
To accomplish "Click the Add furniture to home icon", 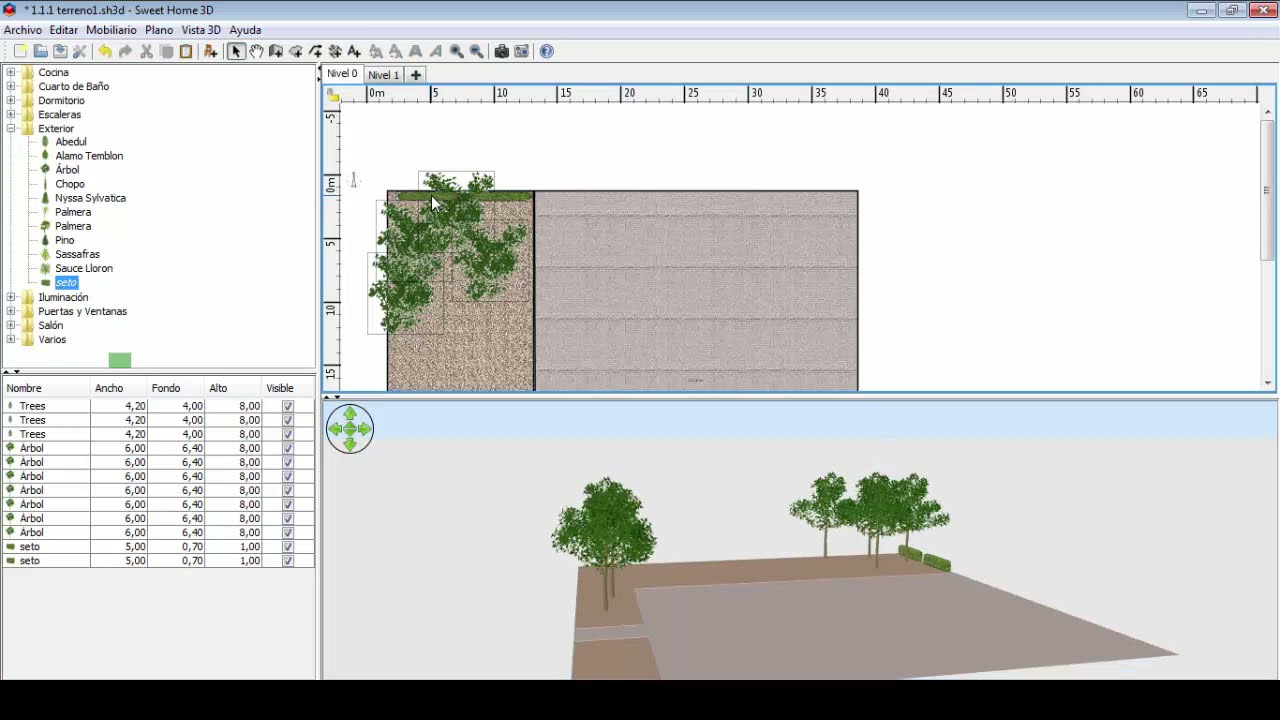I will click(210, 51).
